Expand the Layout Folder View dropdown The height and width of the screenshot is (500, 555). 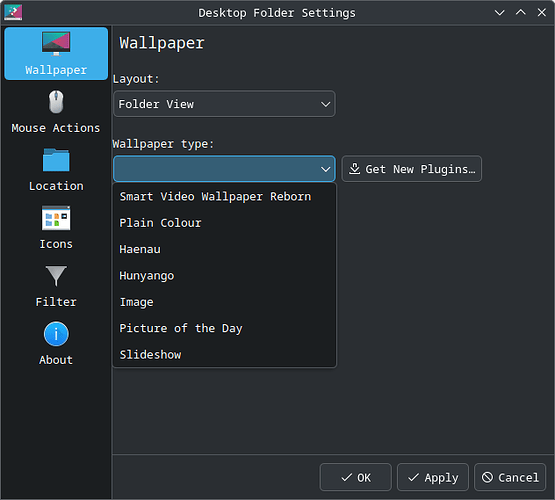224,104
